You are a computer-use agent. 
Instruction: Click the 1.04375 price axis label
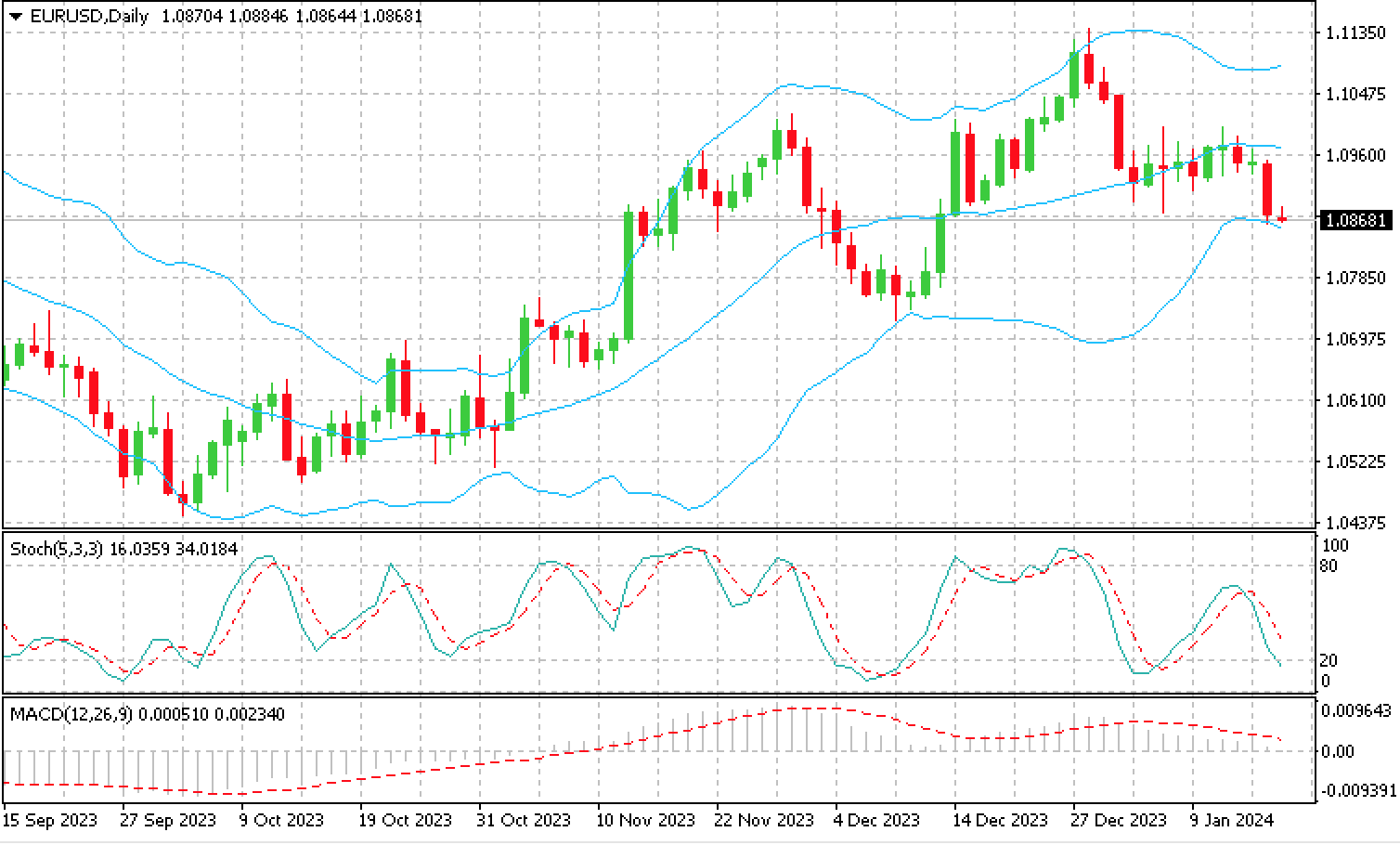(x=1355, y=522)
